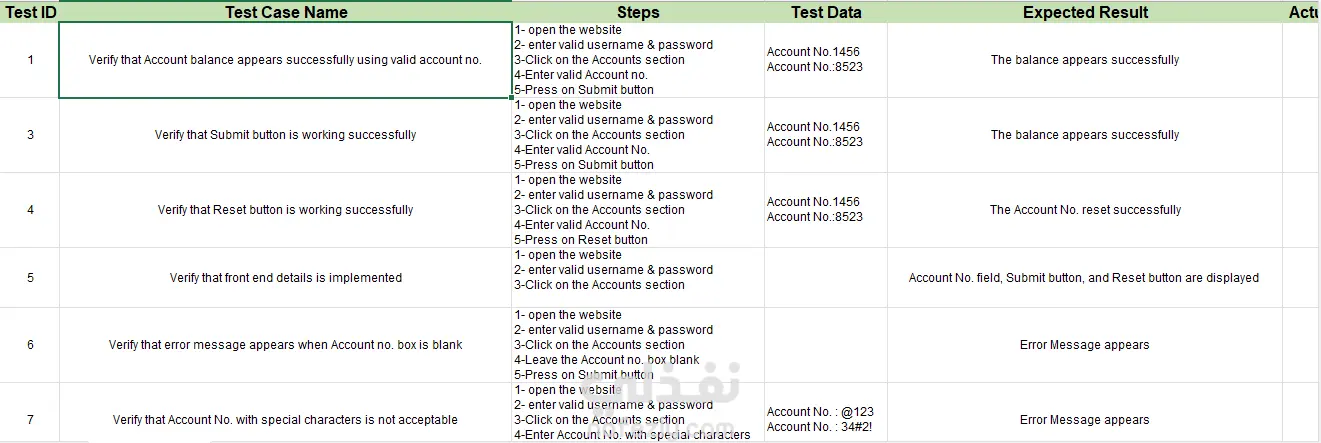Click the 'Verify that Submit button is working' cell
1321x443 pixels.
pos(286,135)
